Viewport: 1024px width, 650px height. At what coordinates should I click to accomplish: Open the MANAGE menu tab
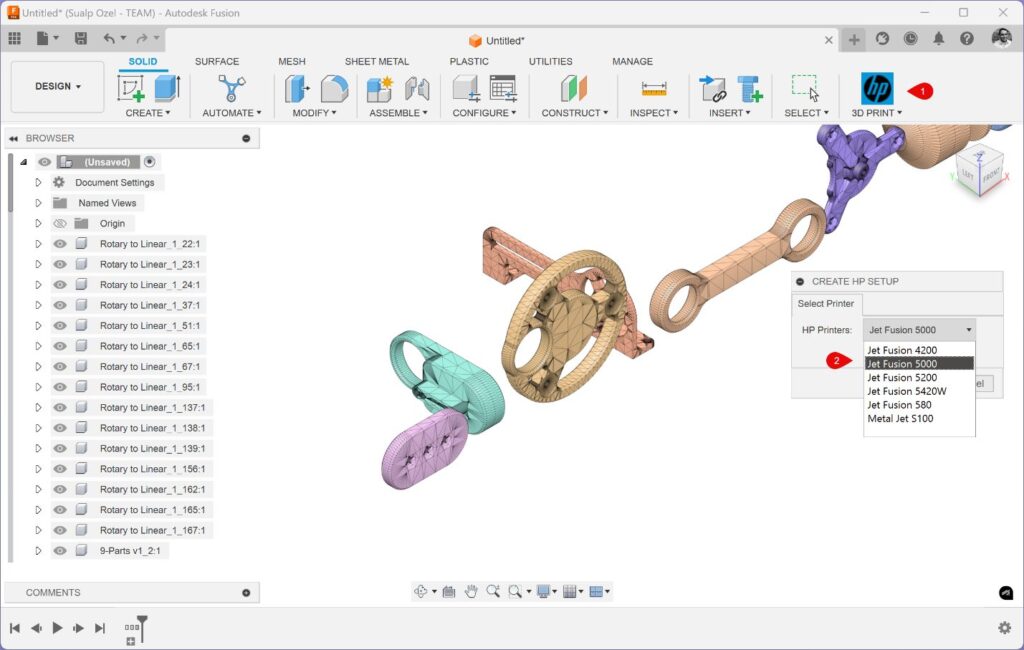coord(632,61)
